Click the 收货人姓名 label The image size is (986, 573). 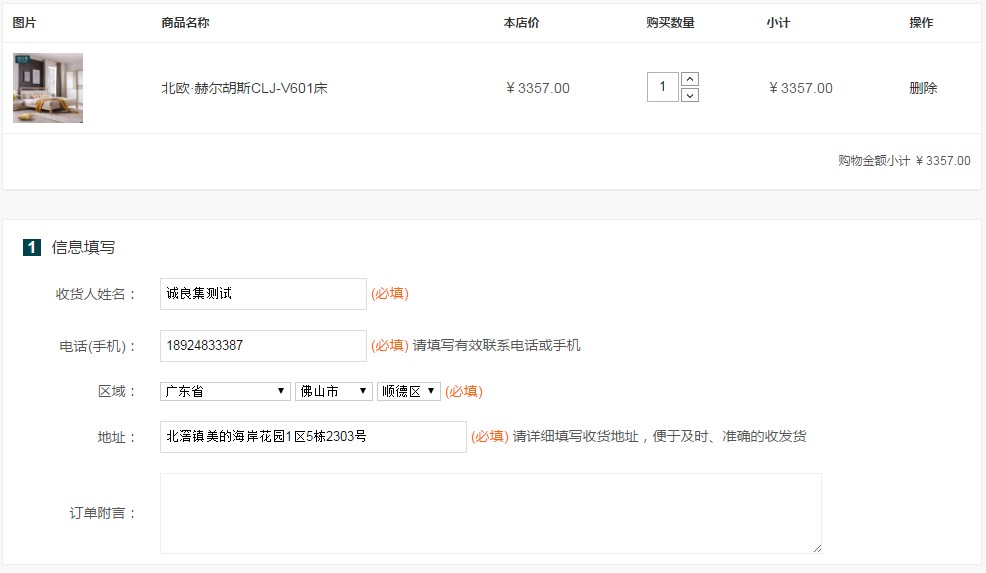(x=96, y=294)
